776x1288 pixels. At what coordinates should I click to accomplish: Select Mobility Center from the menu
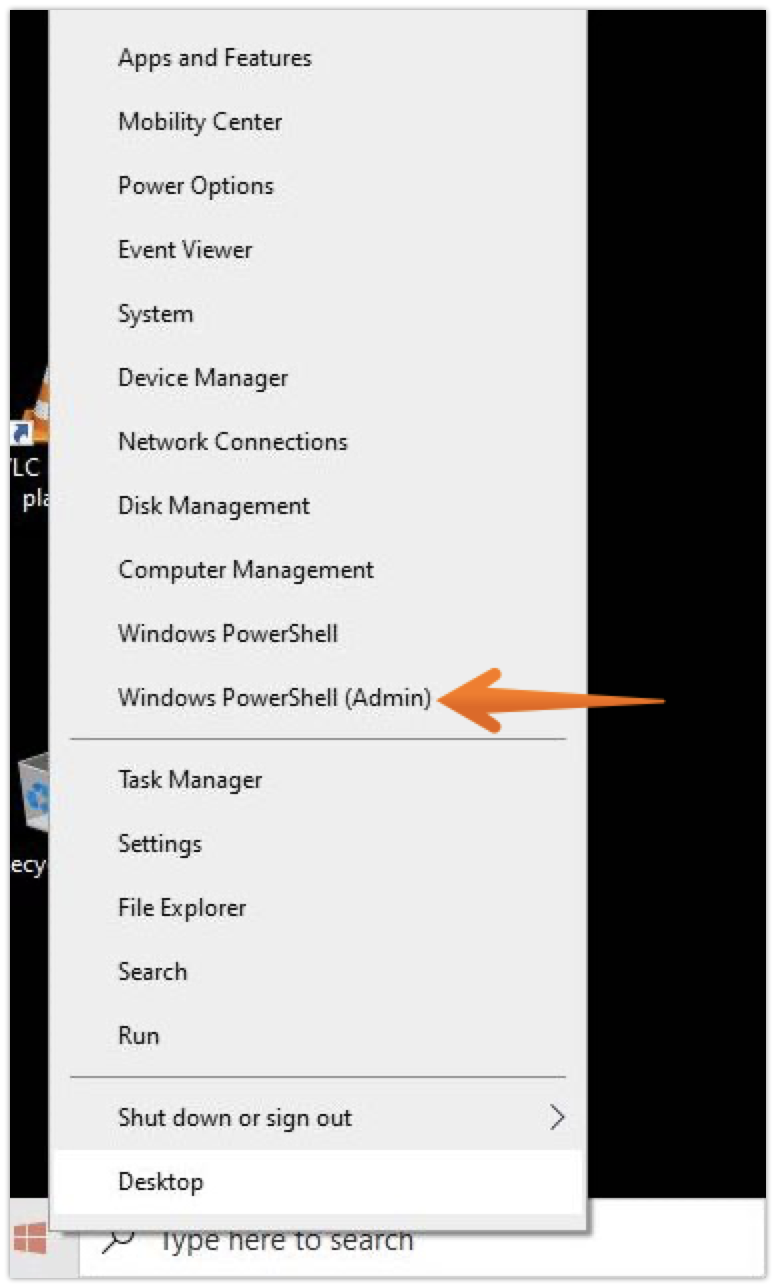[x=200, y=122]
